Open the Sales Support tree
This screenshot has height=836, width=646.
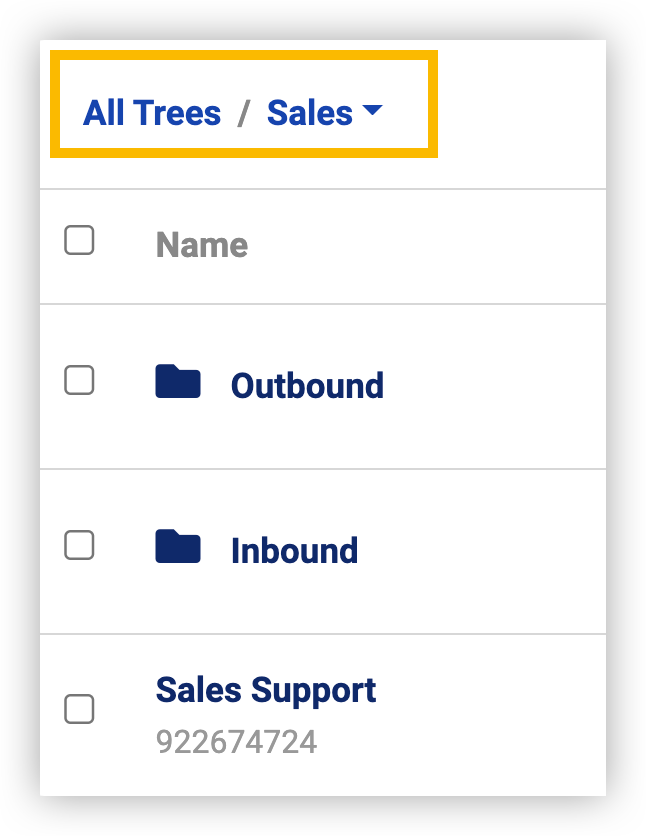coord(266,690)
